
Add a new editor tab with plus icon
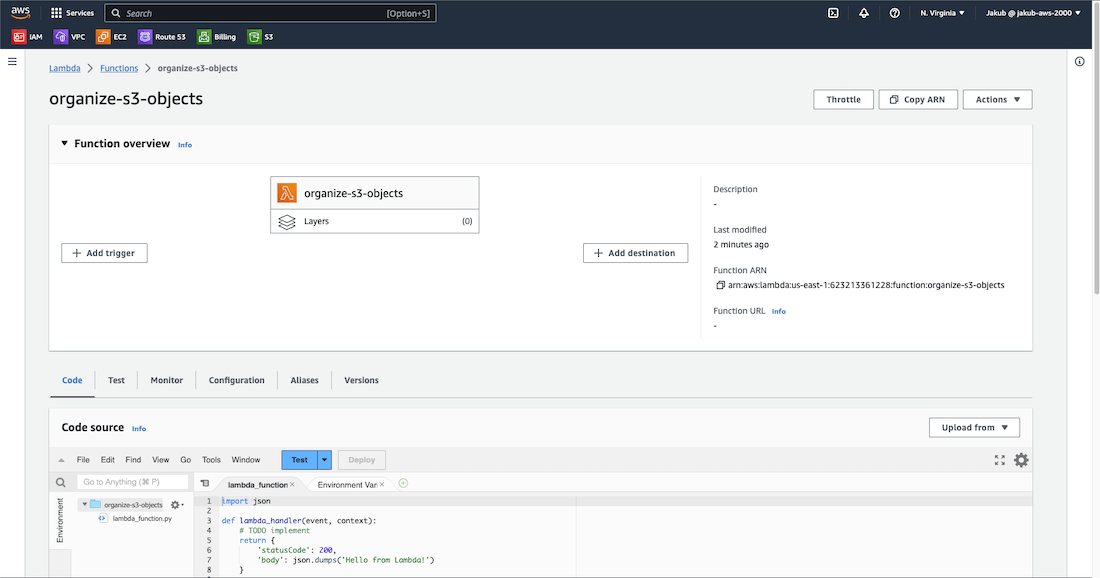404,484
